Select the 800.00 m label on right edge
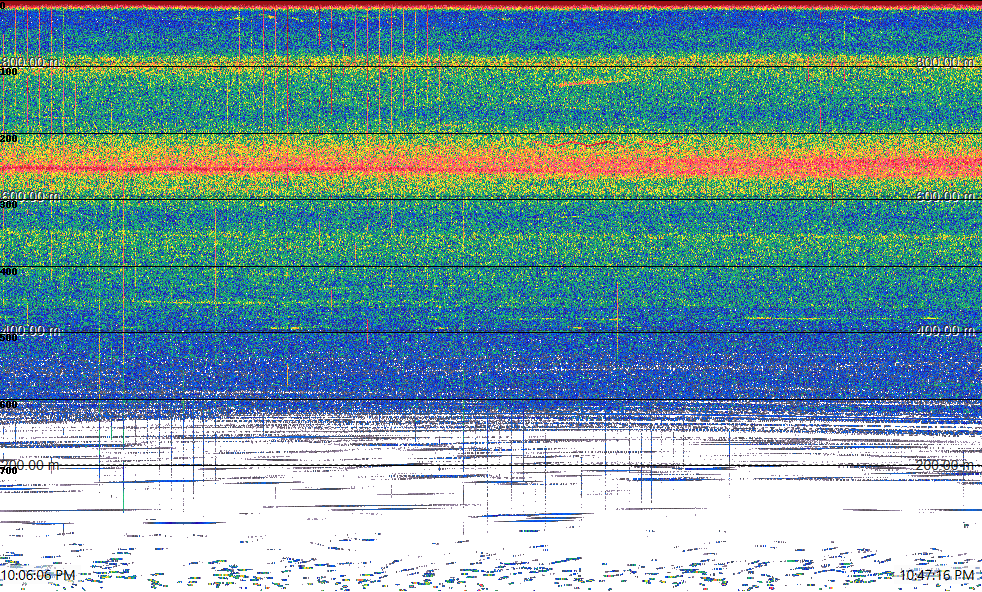This screenshot has height=592, width=982. point(946,62)
